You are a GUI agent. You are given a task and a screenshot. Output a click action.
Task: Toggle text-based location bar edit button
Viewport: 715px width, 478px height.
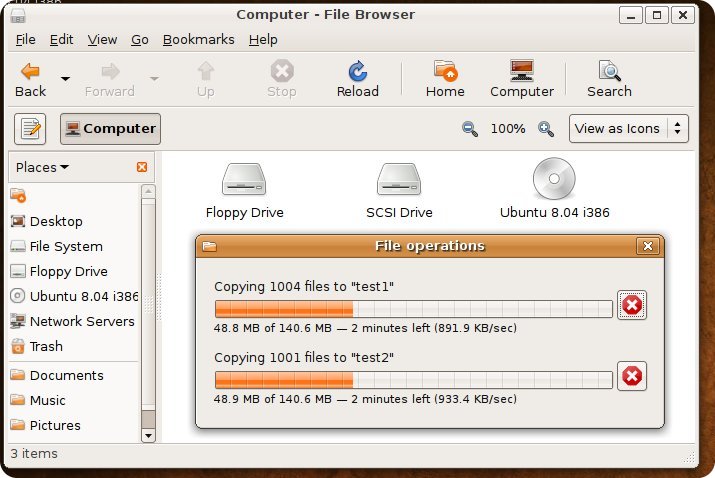(31, 128)
